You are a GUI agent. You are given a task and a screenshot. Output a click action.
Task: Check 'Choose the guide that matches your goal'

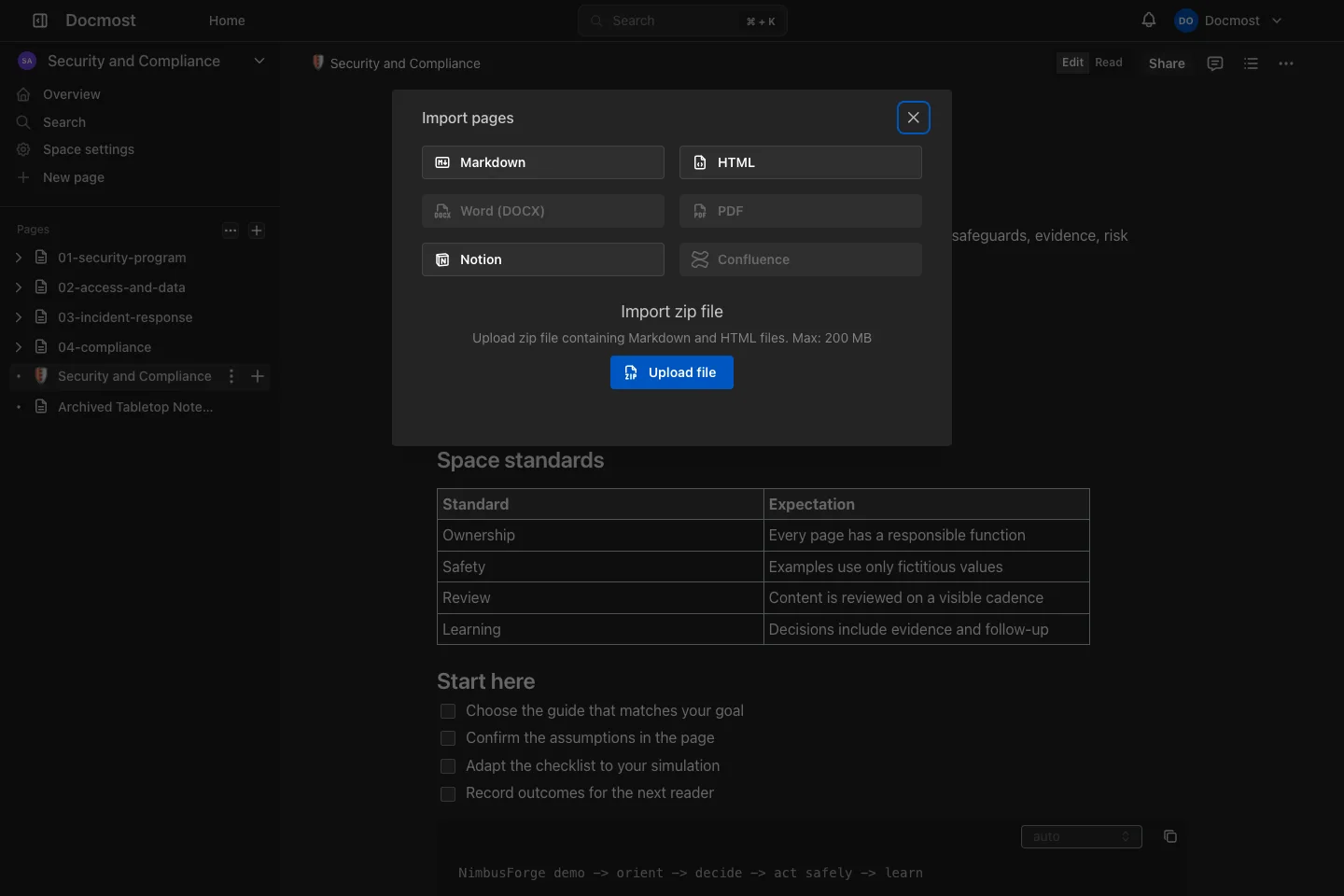[448, 711]
